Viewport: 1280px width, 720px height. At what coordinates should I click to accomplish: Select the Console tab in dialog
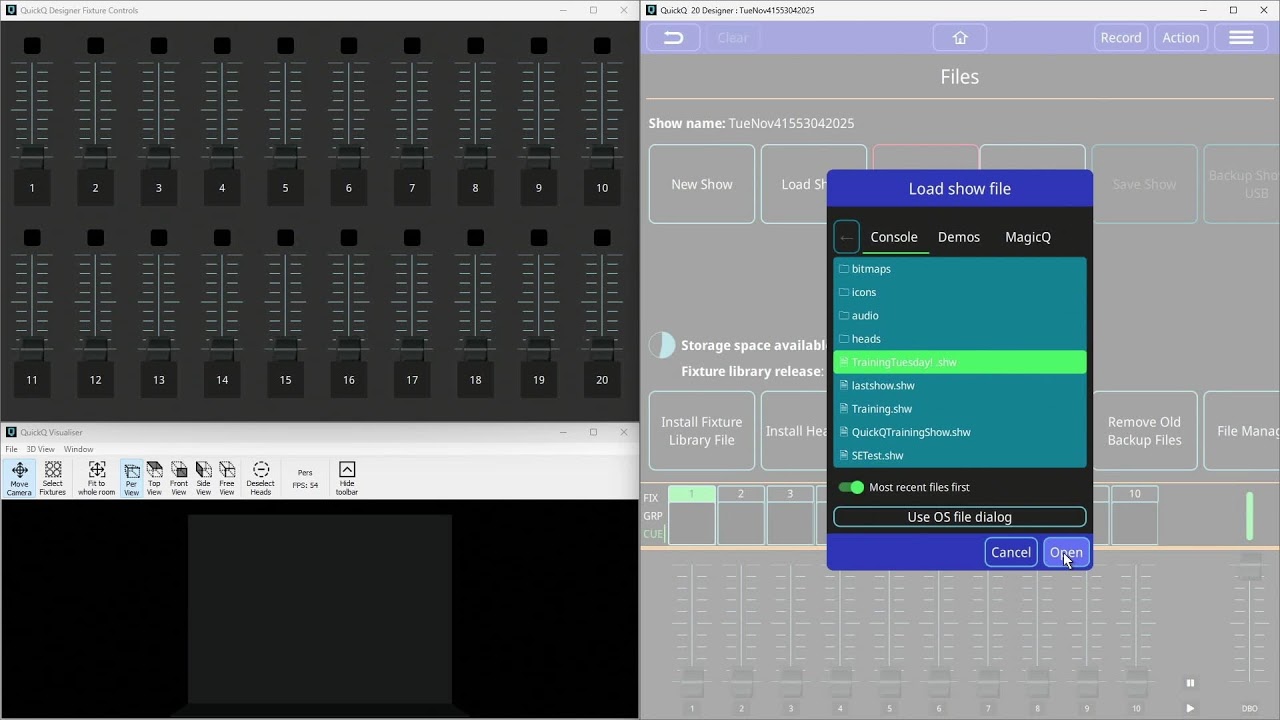[x=894, y=237]
